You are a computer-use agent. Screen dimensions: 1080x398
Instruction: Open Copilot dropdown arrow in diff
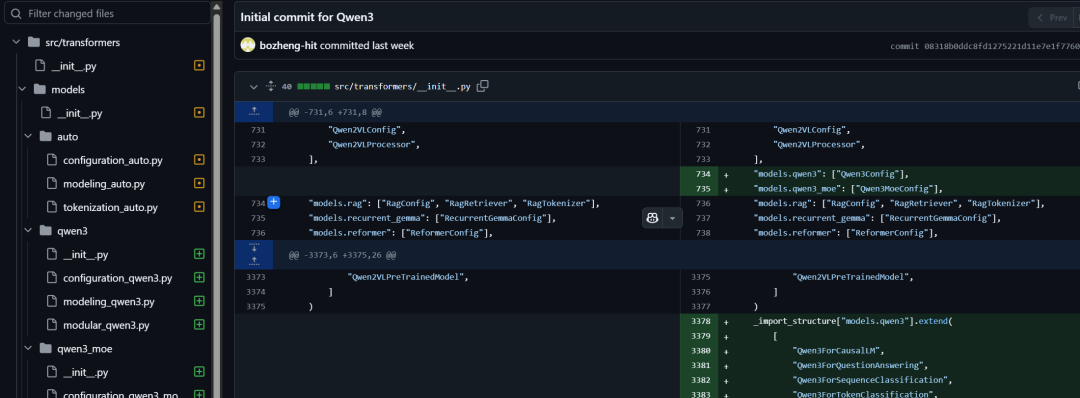(x=672, y=218)
